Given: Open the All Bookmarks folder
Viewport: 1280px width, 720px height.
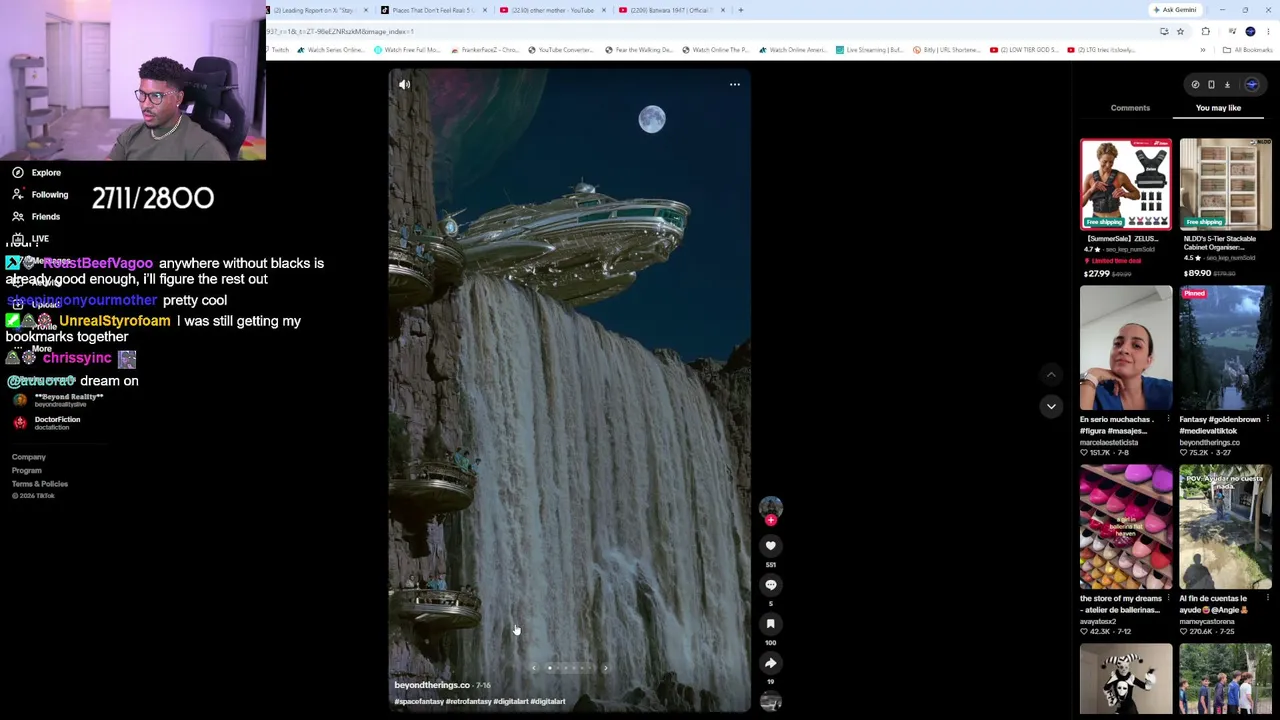Looking at the screenshot, I should pyautogui.click(x=1247, y=50).
